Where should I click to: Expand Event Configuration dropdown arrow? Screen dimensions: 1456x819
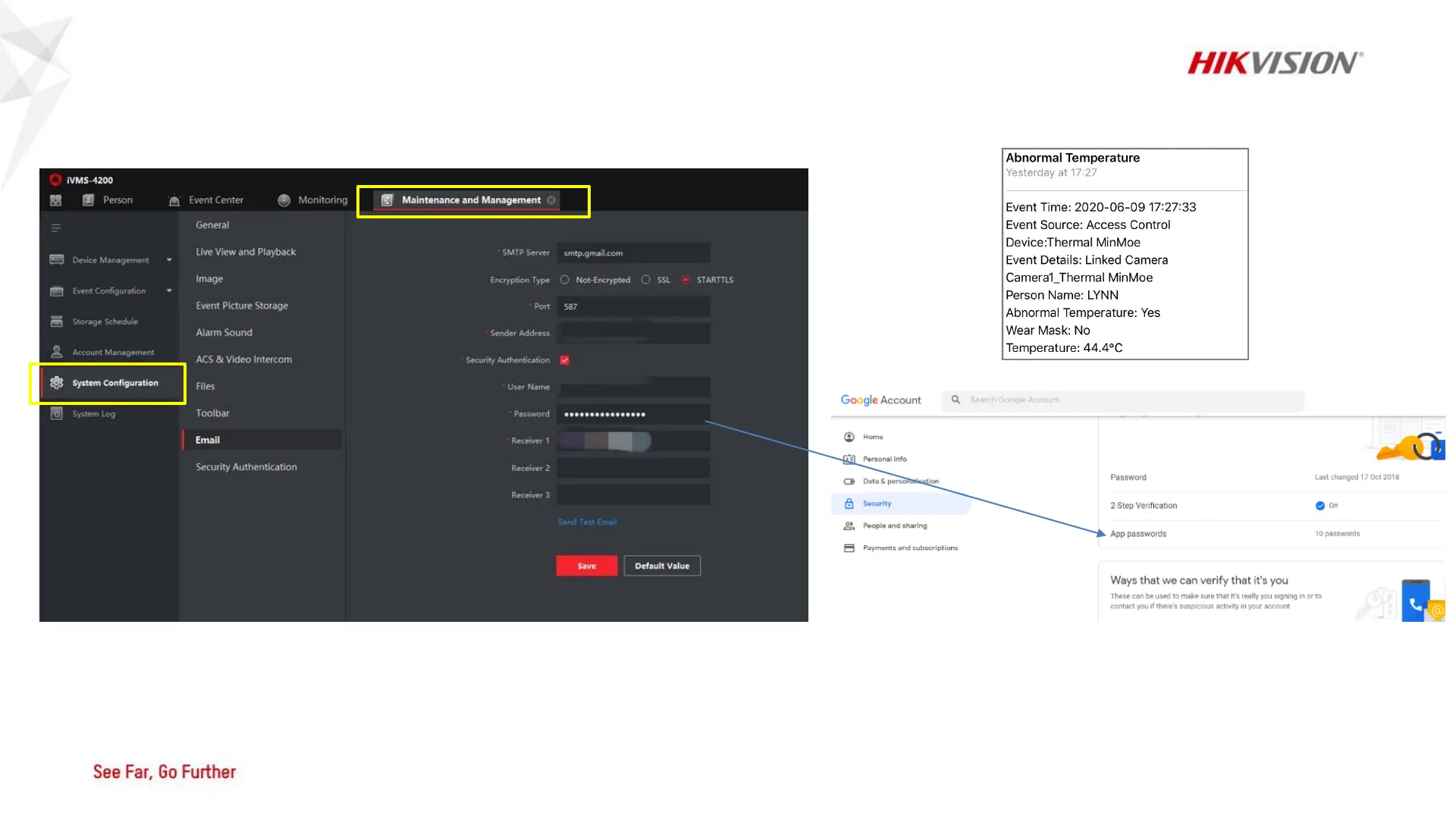tap(169, 291)
